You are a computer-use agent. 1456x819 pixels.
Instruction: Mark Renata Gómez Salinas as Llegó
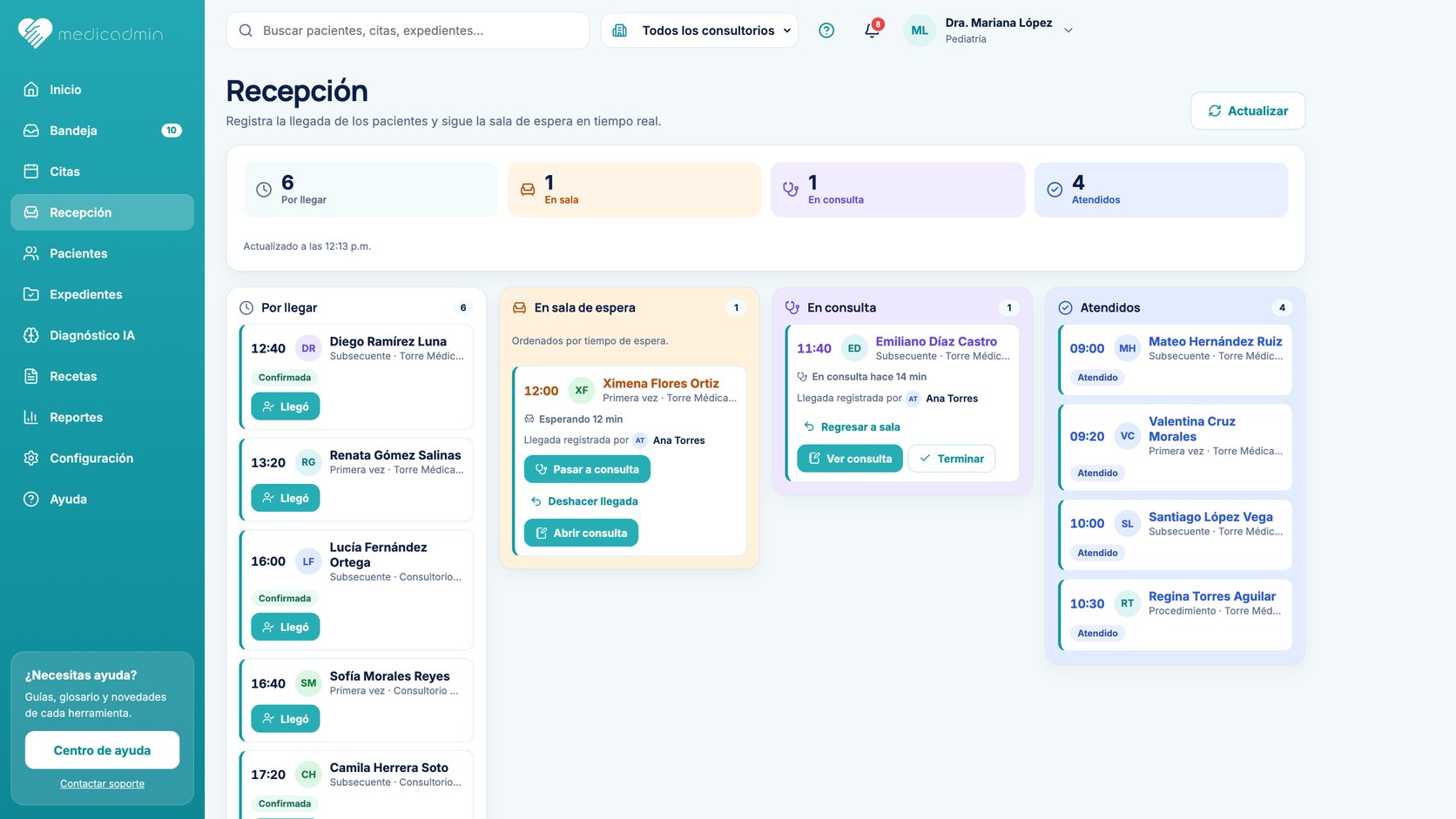coord(286,498)
